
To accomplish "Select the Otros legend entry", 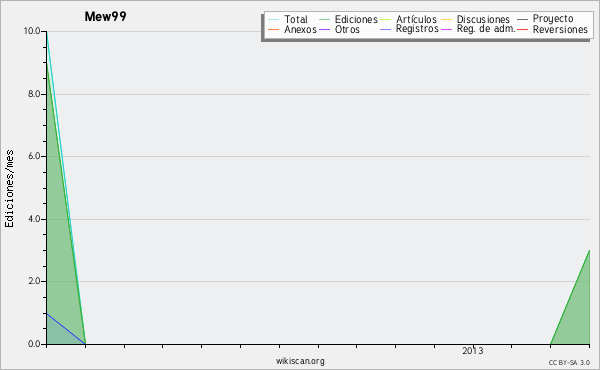I will 339,29.
